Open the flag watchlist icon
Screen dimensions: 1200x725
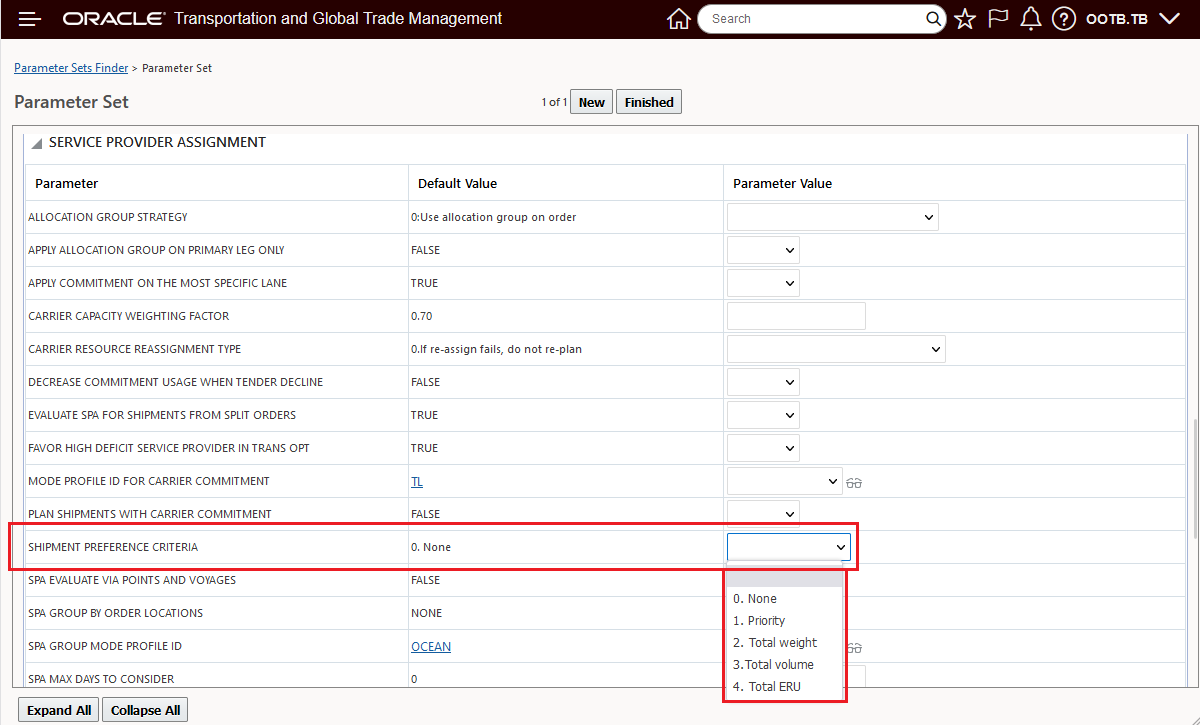(998, 19)
